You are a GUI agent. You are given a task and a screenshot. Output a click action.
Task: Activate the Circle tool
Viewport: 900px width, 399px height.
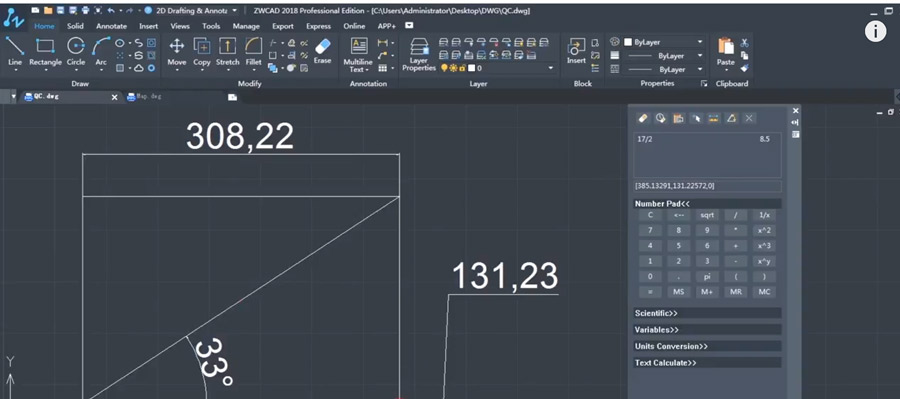click(76, 52)
